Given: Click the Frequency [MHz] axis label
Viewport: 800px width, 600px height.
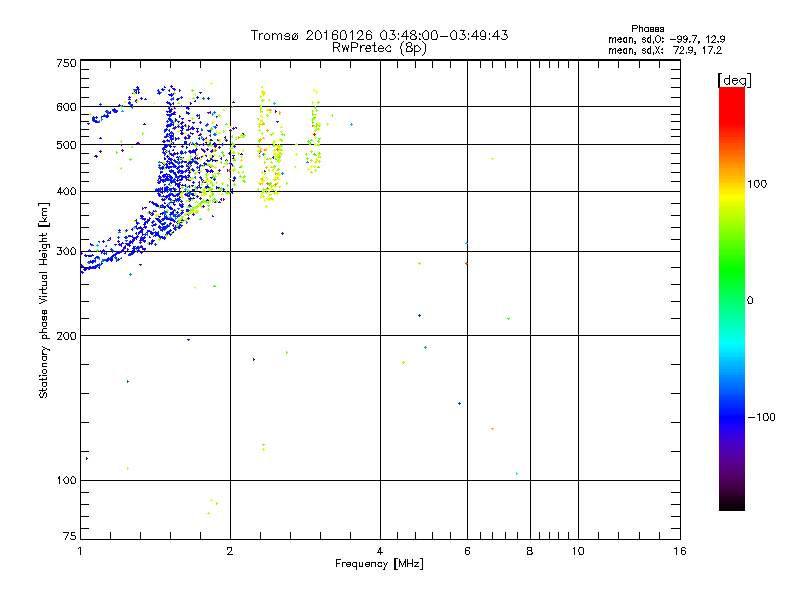Looking at the screenshot, I should 379,564.
